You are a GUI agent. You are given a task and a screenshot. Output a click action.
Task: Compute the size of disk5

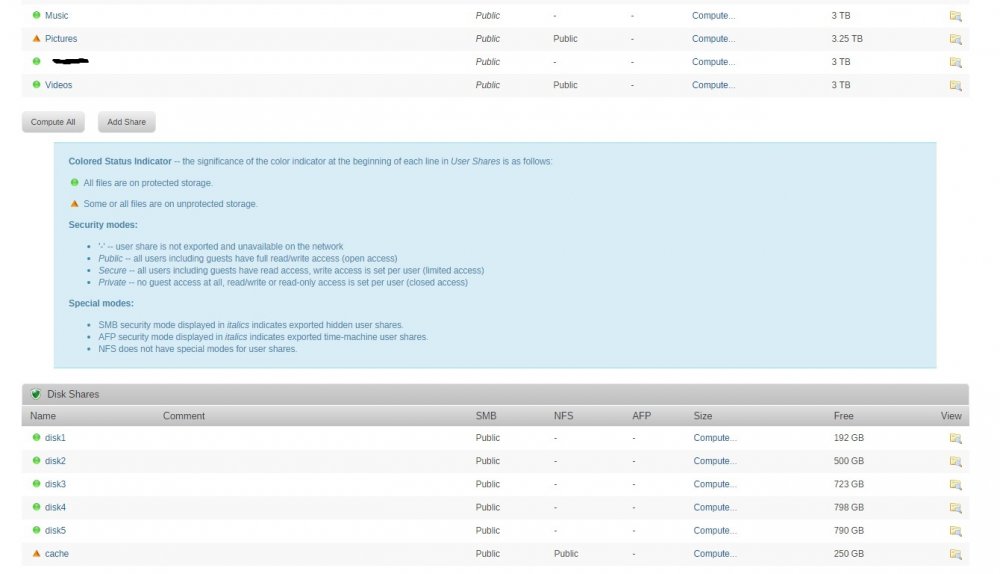(x=715, y=530)
